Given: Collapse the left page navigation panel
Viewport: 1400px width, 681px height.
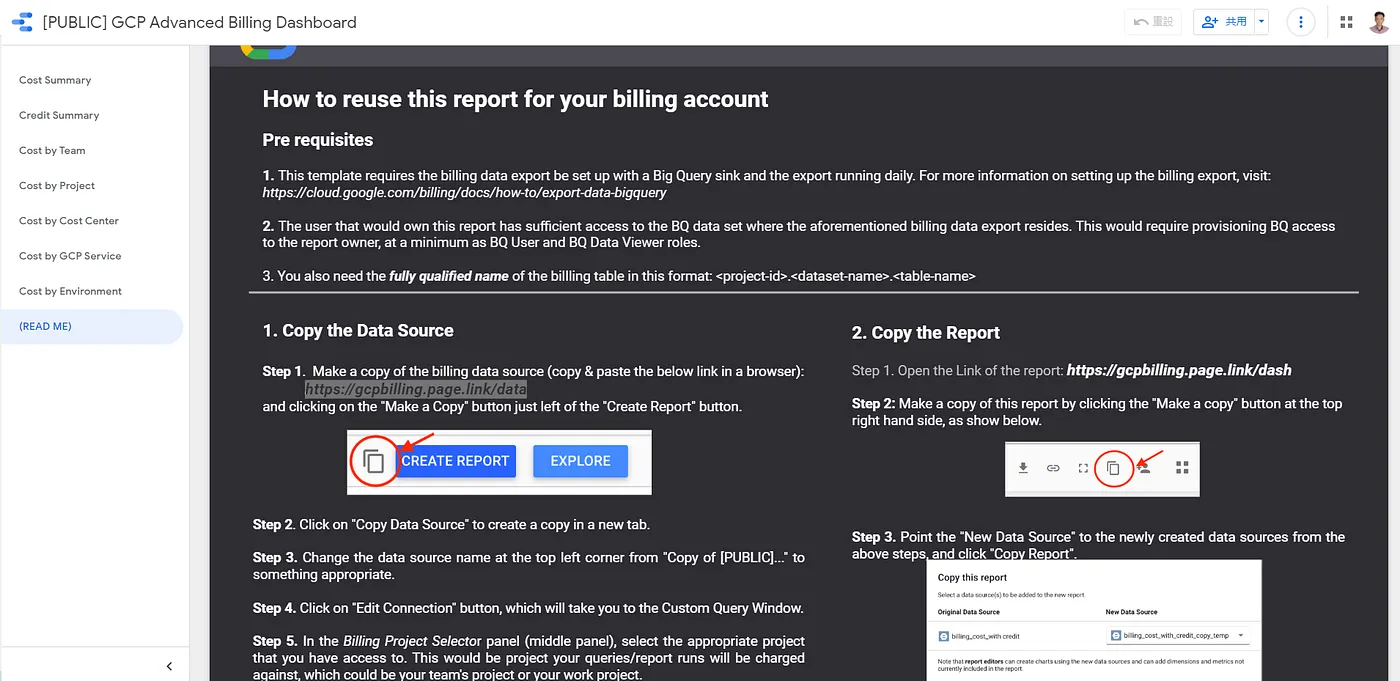Looking at the screenshot, I should pos(169,666).
